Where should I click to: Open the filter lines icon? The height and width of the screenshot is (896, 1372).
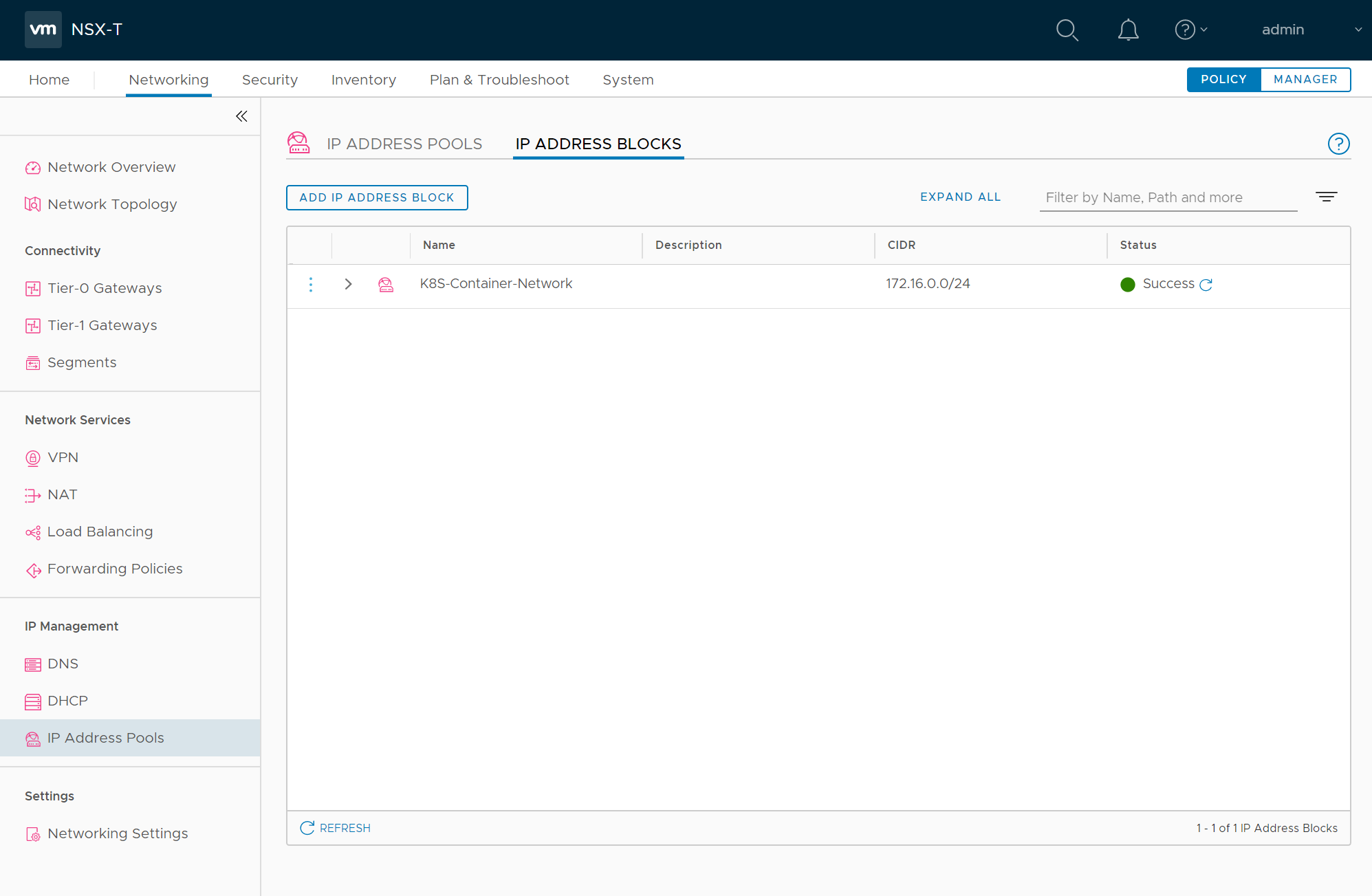click(x=1327, y=197)
